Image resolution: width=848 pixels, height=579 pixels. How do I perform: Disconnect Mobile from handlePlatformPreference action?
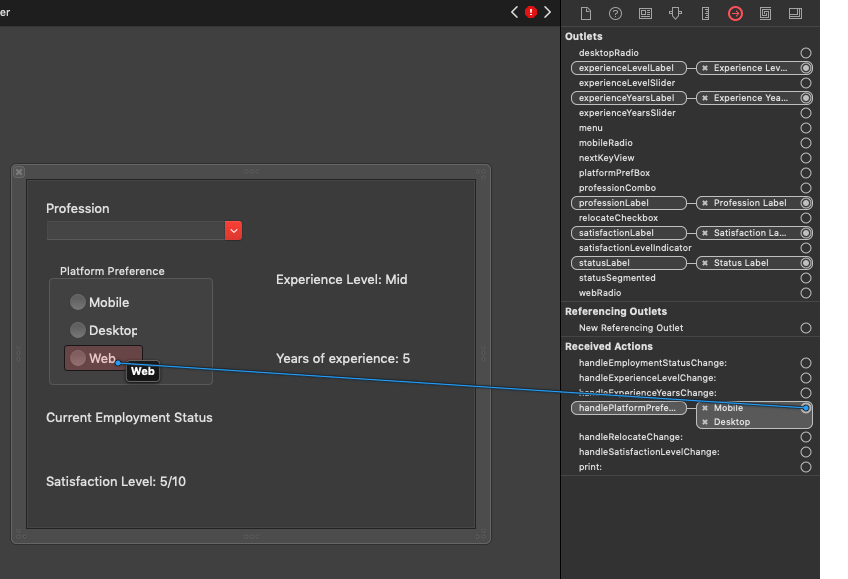pyautogui.click(x=705, y=408)
